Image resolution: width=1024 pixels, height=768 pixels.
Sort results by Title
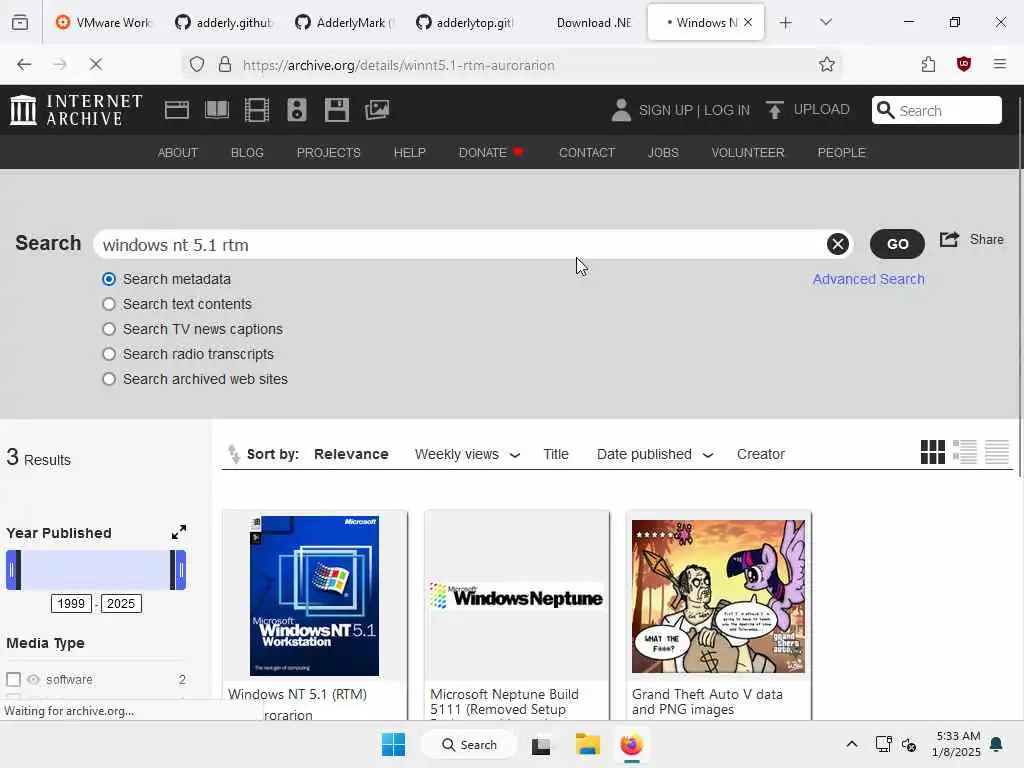[x=556, y=454]
